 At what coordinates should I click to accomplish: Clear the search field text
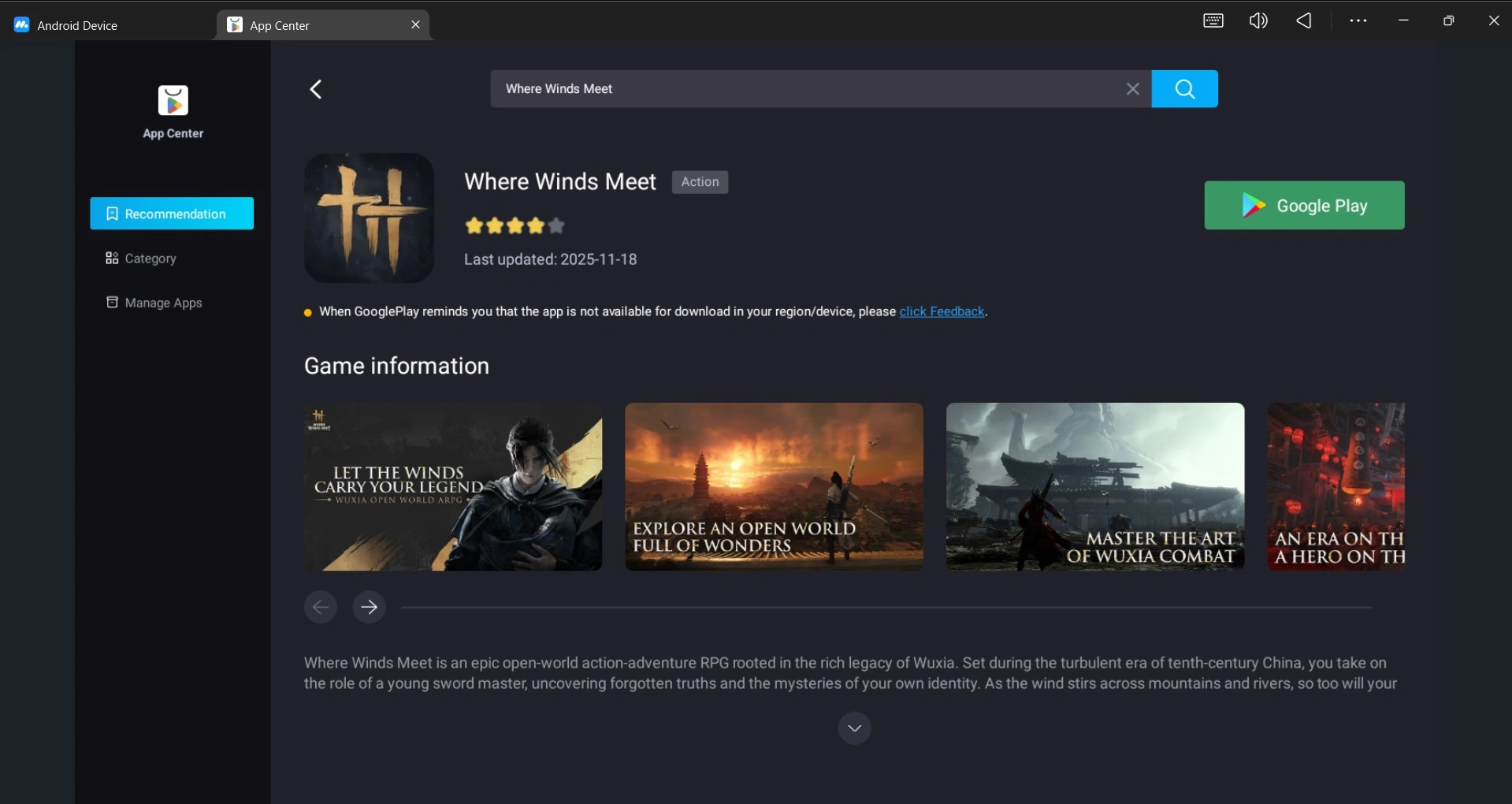[1132, 89]
